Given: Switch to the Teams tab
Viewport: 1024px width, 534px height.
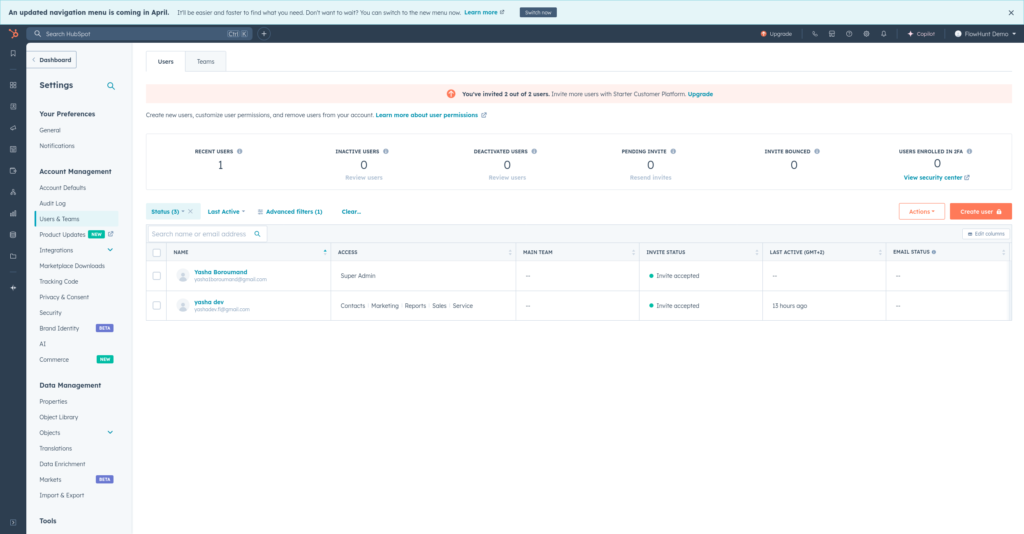Looking at the screenshot, I should pos(206,61).
